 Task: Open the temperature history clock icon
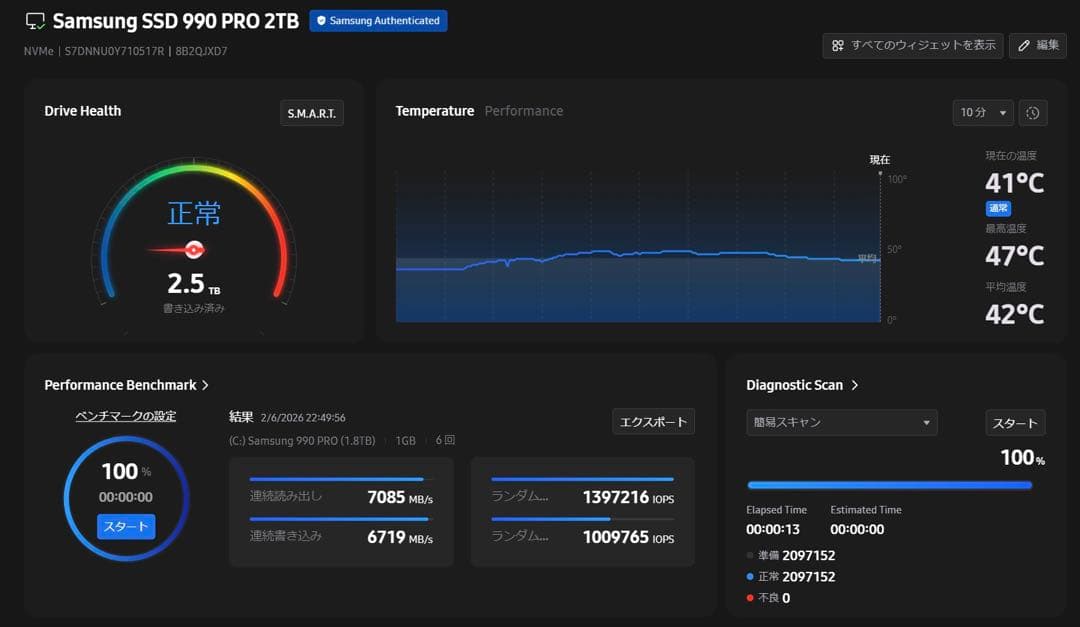(x=1033, y=113)
